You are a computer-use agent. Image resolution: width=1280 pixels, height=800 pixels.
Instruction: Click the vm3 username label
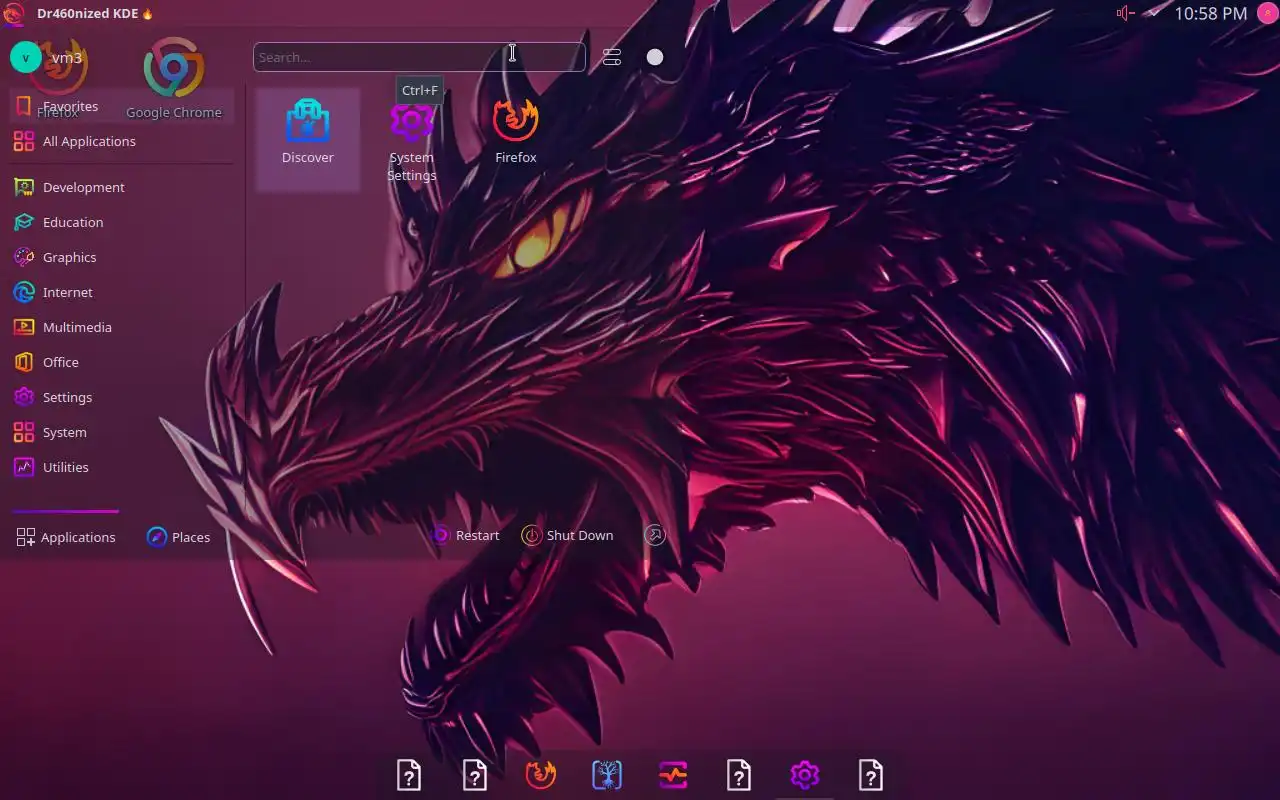pyautogui.click(x=67, y=57)
